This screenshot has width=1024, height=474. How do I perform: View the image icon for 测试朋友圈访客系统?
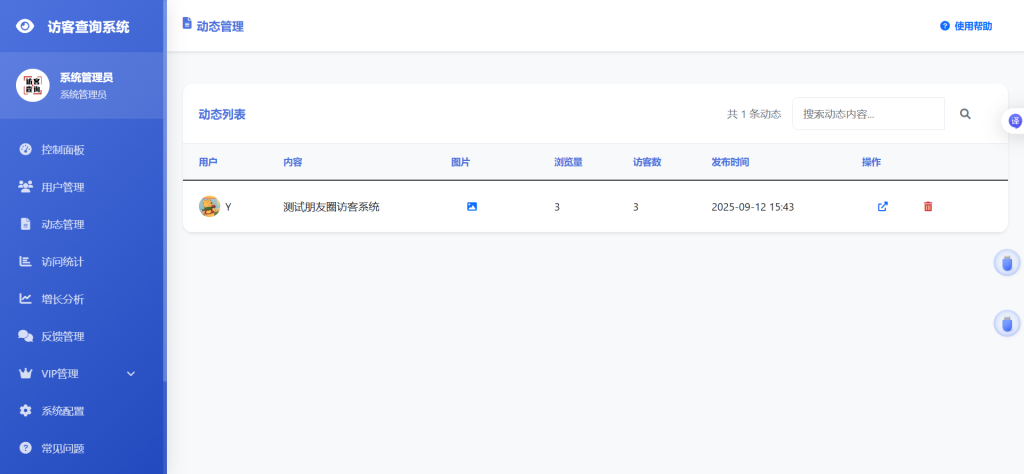(472, 206)
